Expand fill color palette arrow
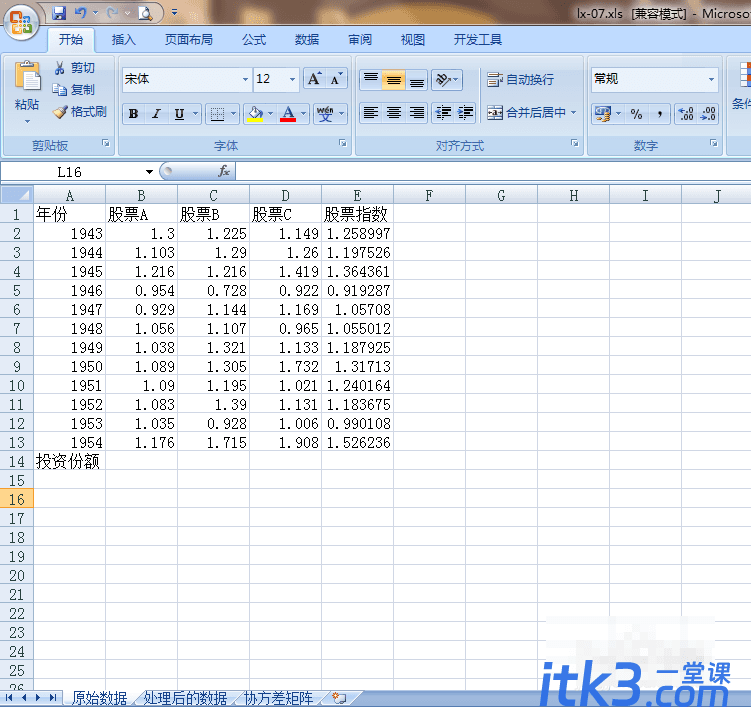 [x=271, y=114]
